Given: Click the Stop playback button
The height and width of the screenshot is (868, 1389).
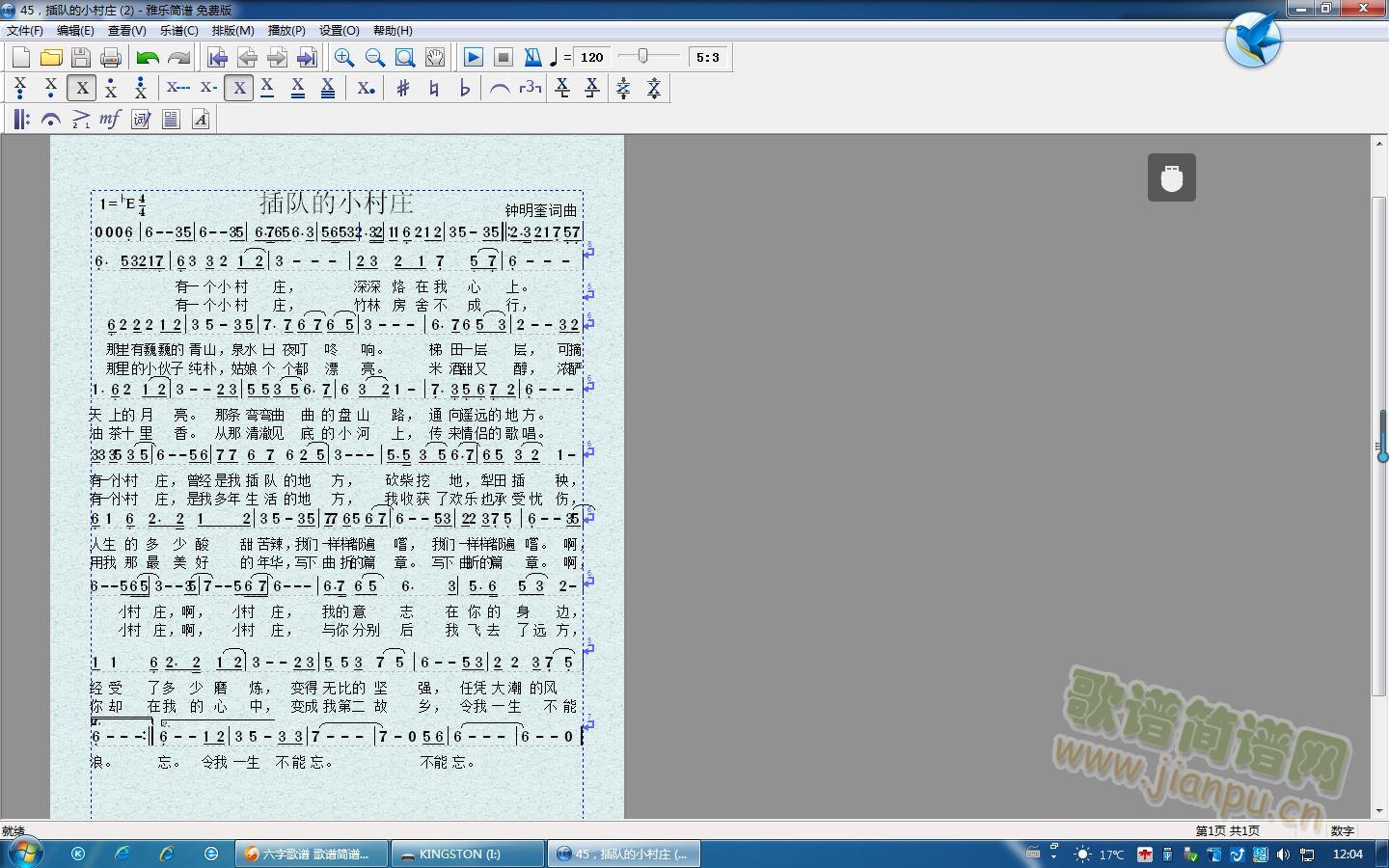Looking at the screenshot, I should [503, 57].
